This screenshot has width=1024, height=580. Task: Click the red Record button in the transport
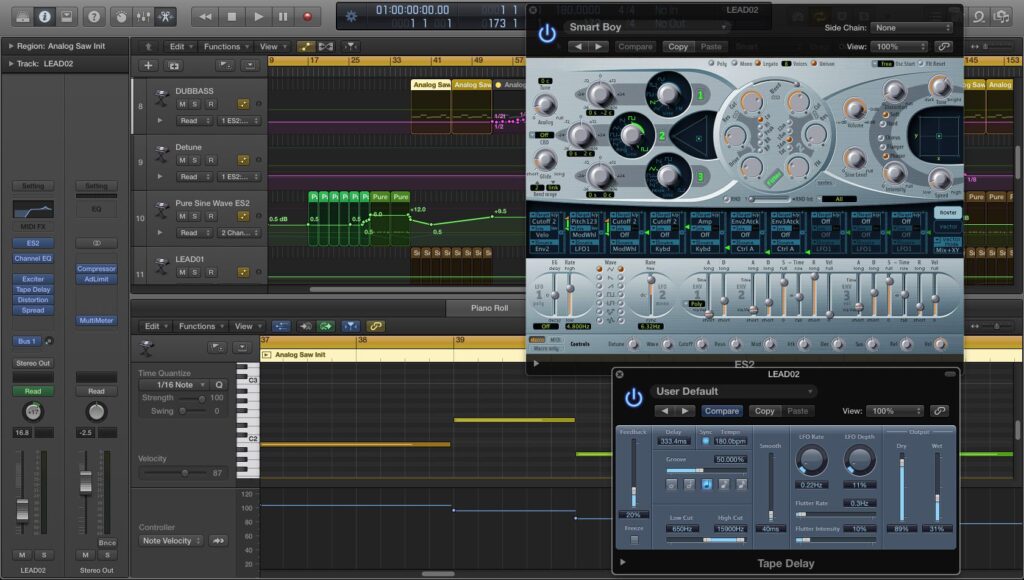pos(308,16)
